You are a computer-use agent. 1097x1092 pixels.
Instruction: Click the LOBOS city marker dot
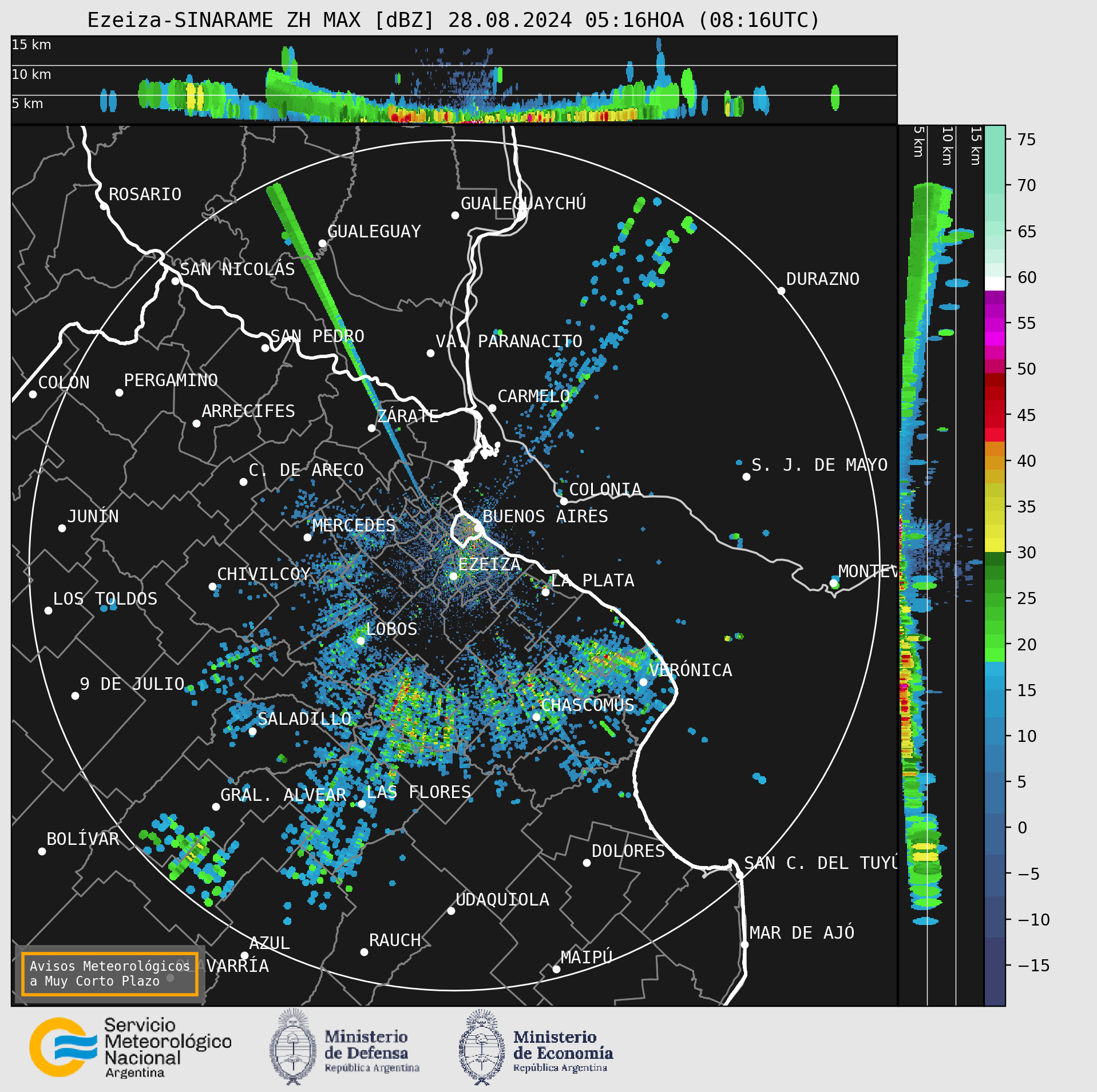pyautogui.click(x=361, y=641)
